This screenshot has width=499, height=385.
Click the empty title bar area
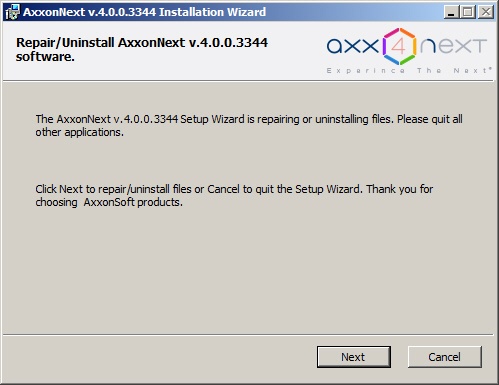tap(353, 12)
